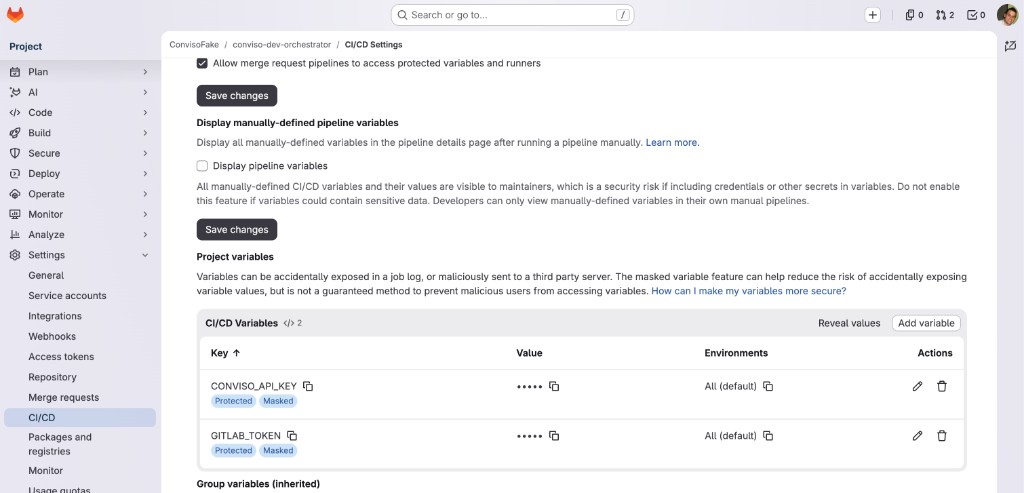This screenshot has height=493, width=1024.
Task: Save changes above Project variables heading
Action: click(236, 229)
